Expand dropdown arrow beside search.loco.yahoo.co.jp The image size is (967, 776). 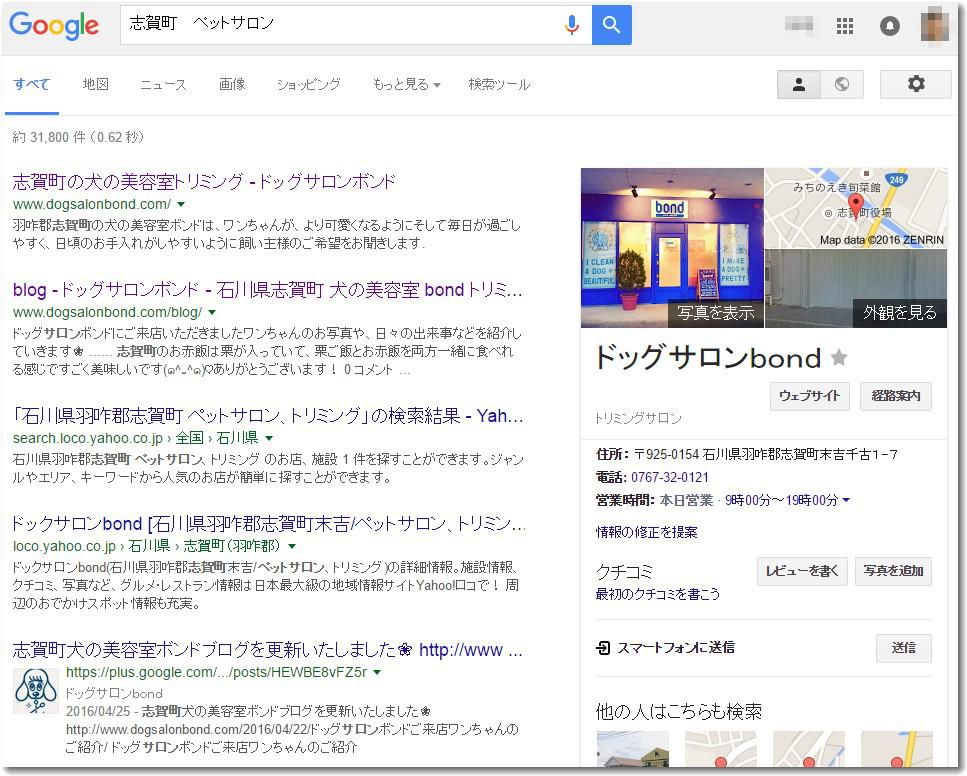click(269, 438)
